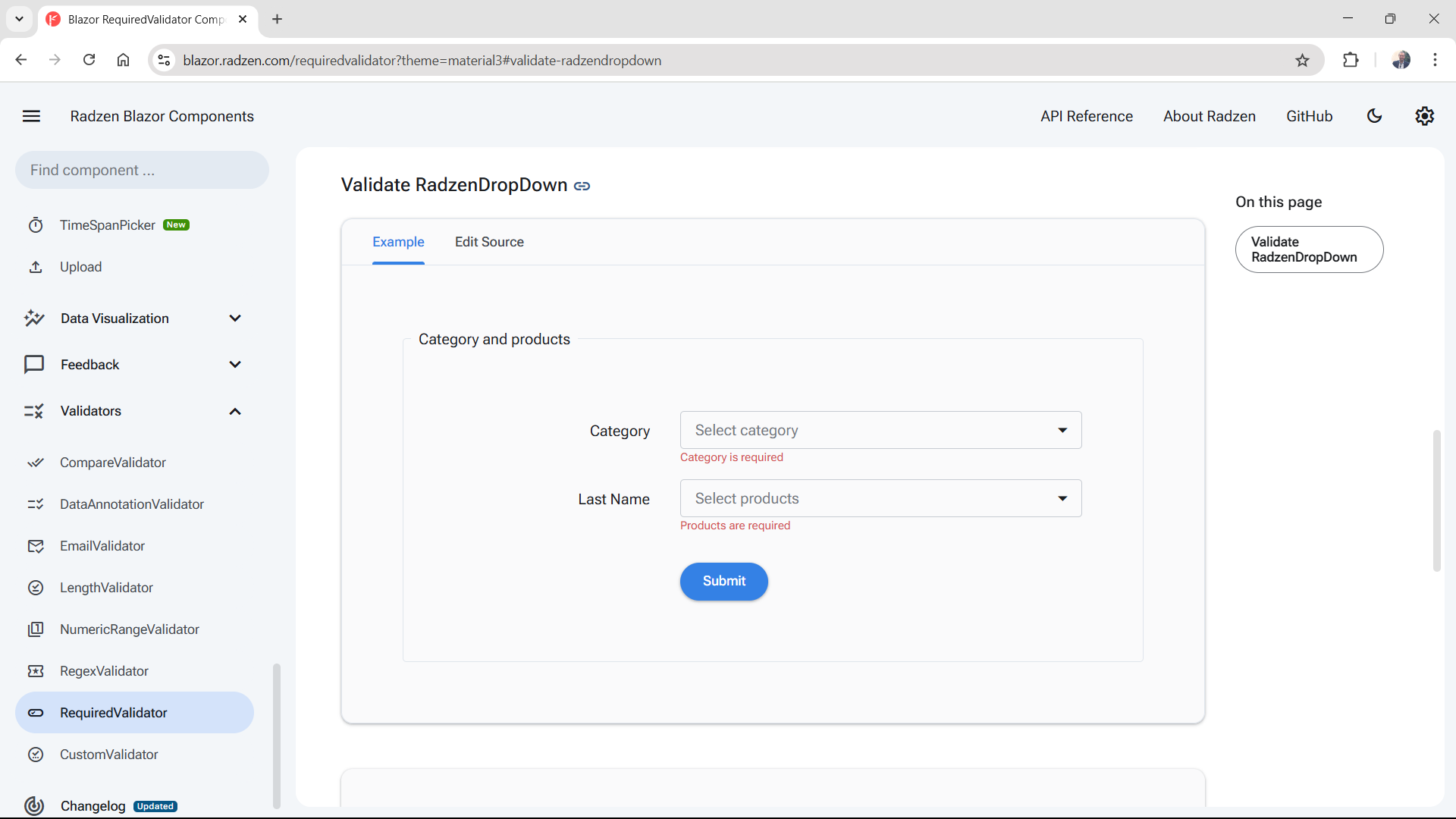View site information icon in address bar
This screenshot has height=819, width=1456.
tap(164, 61)
